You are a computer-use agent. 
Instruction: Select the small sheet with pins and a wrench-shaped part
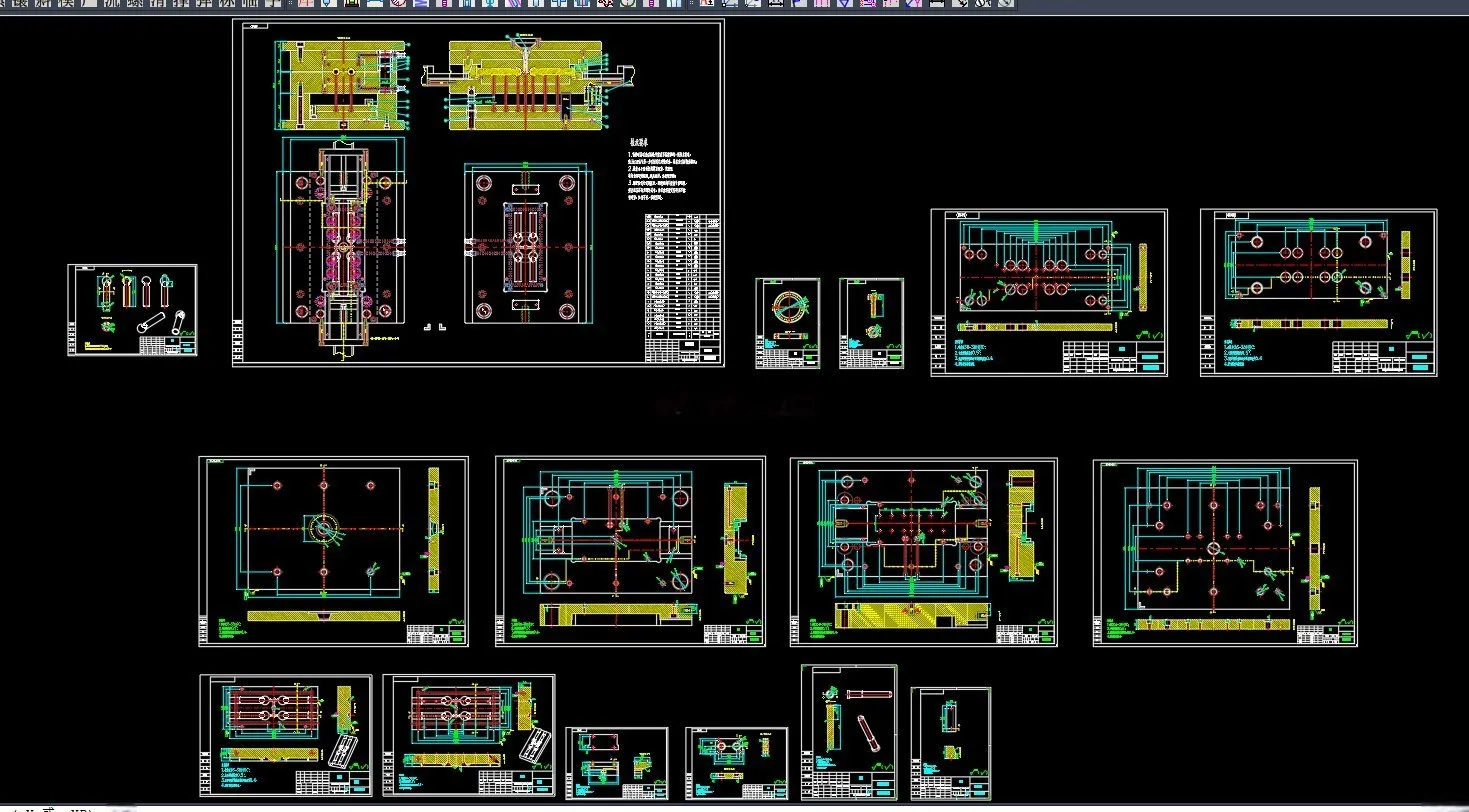point(132,310)
